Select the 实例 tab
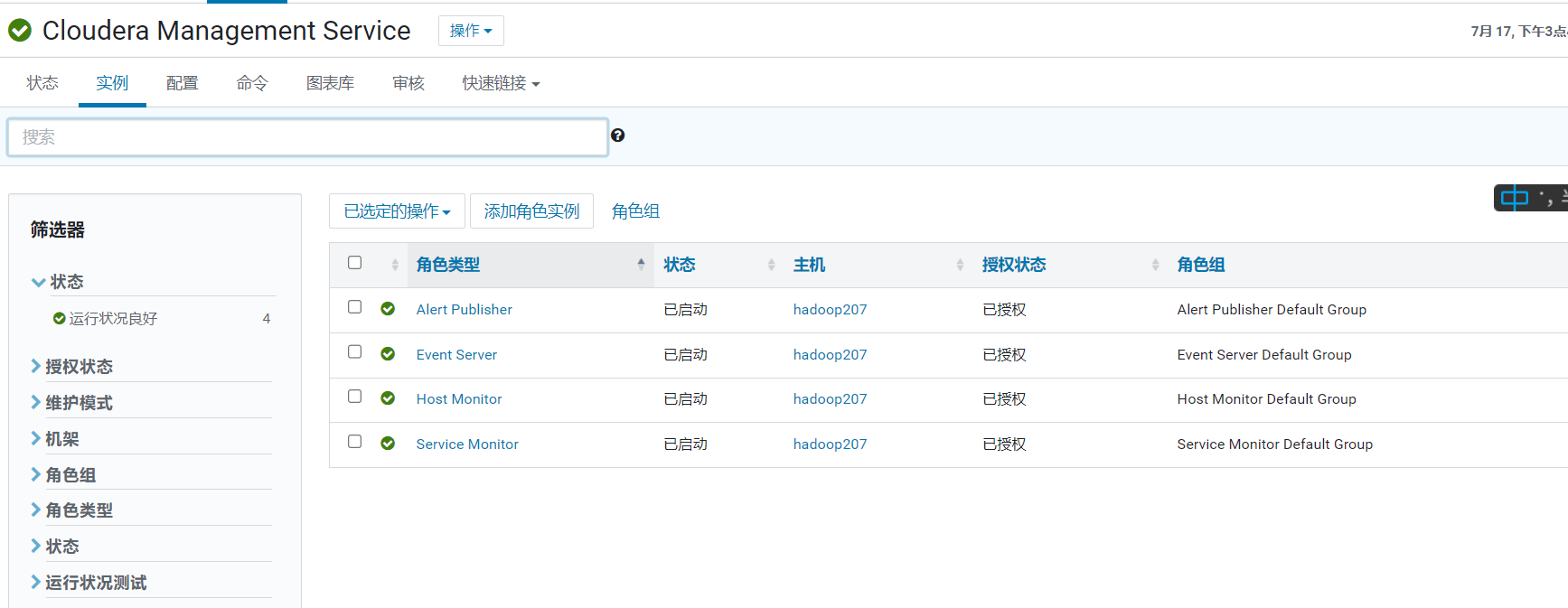This screenshot has width=1568, height=608. [112, 83]
